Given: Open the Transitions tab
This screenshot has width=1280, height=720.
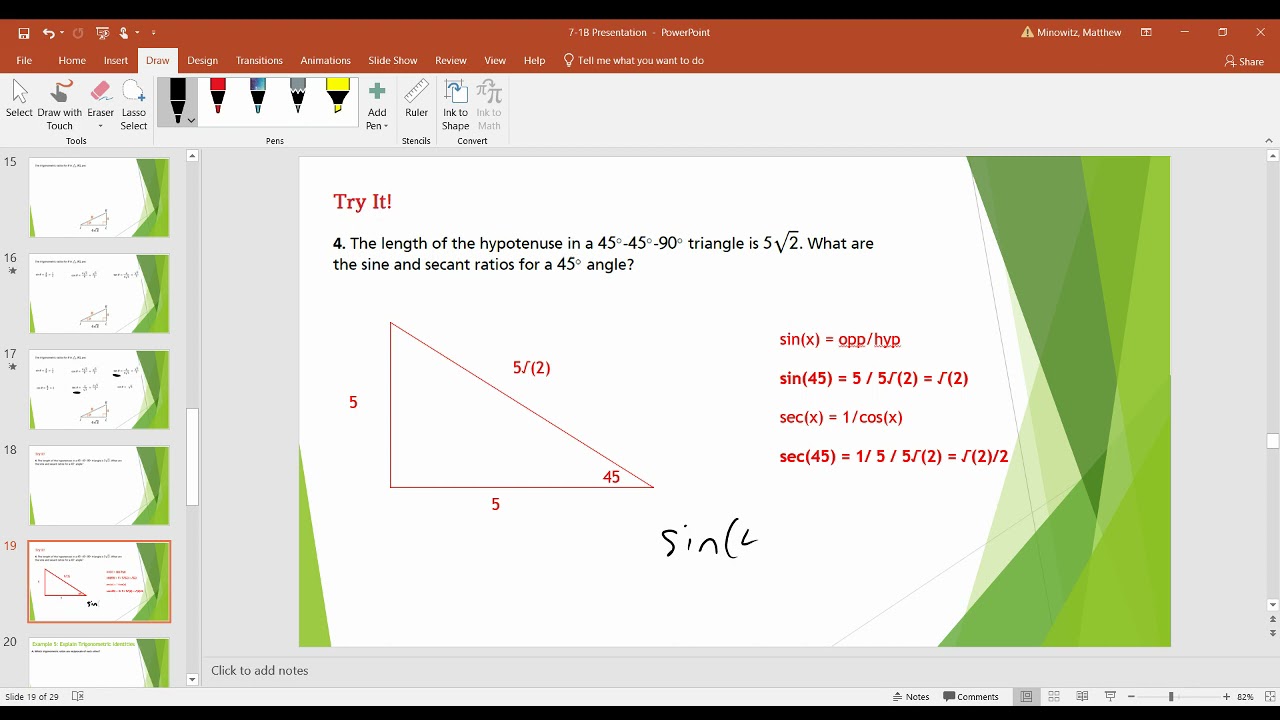Looking at the screenshot, I should 259,60.
